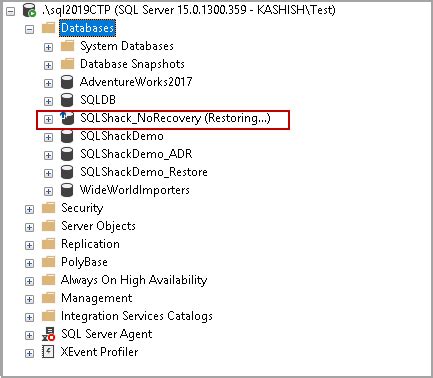This screenshot has width=433, height=378.
Task: Click the SQLShackDemo_Restore database icon
Action: 67,172
